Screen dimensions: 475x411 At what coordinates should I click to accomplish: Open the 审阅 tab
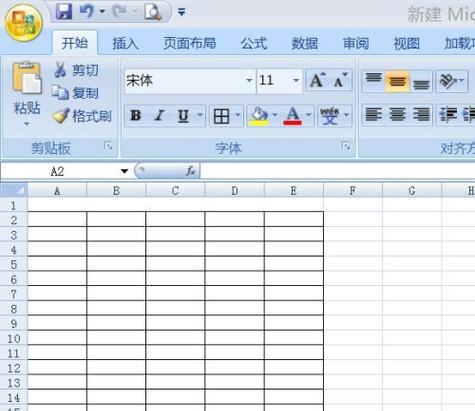356,43
